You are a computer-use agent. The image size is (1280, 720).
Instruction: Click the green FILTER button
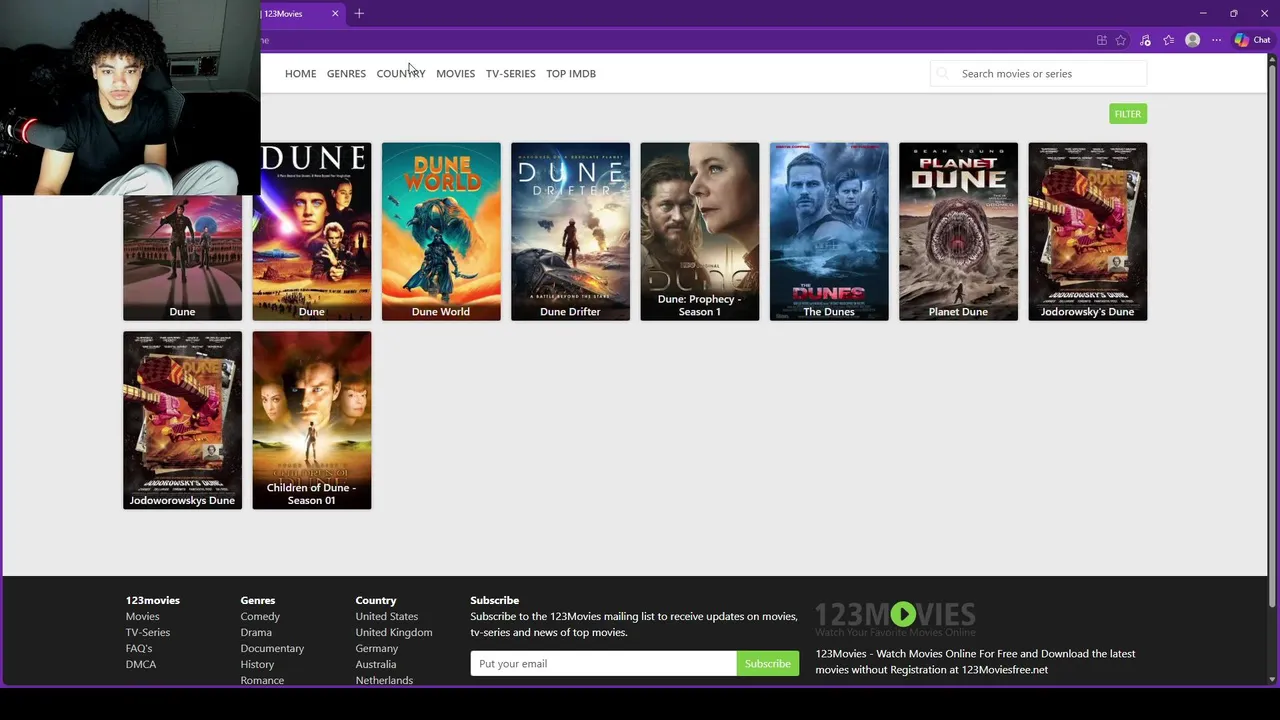point(1127,114)
